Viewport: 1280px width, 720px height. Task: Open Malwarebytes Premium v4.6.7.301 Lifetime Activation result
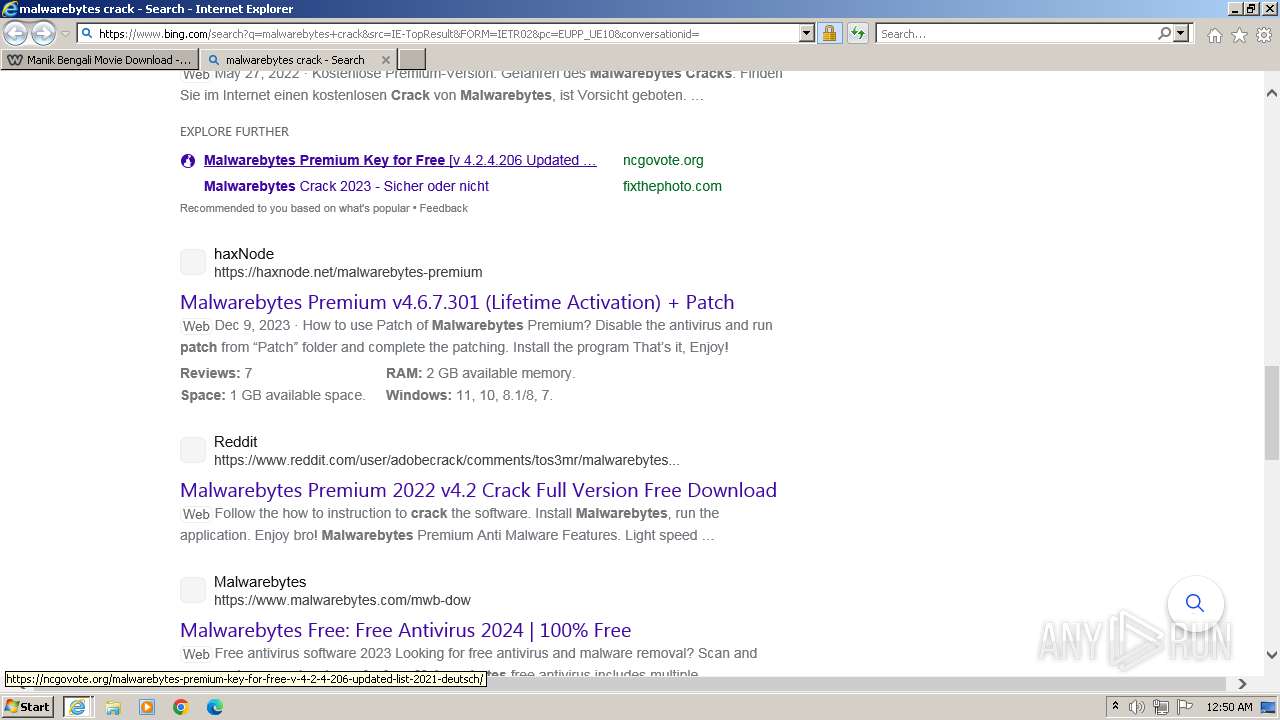point(457,302)
